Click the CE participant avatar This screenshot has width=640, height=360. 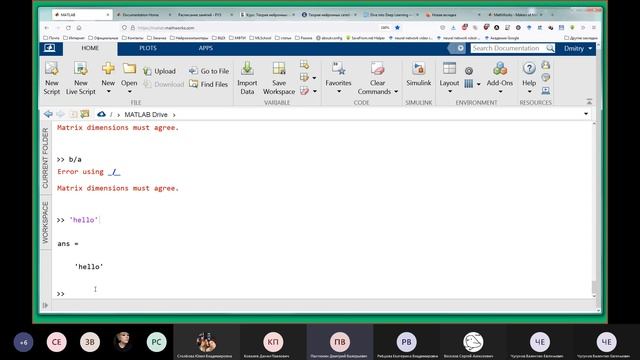(56, 342)
